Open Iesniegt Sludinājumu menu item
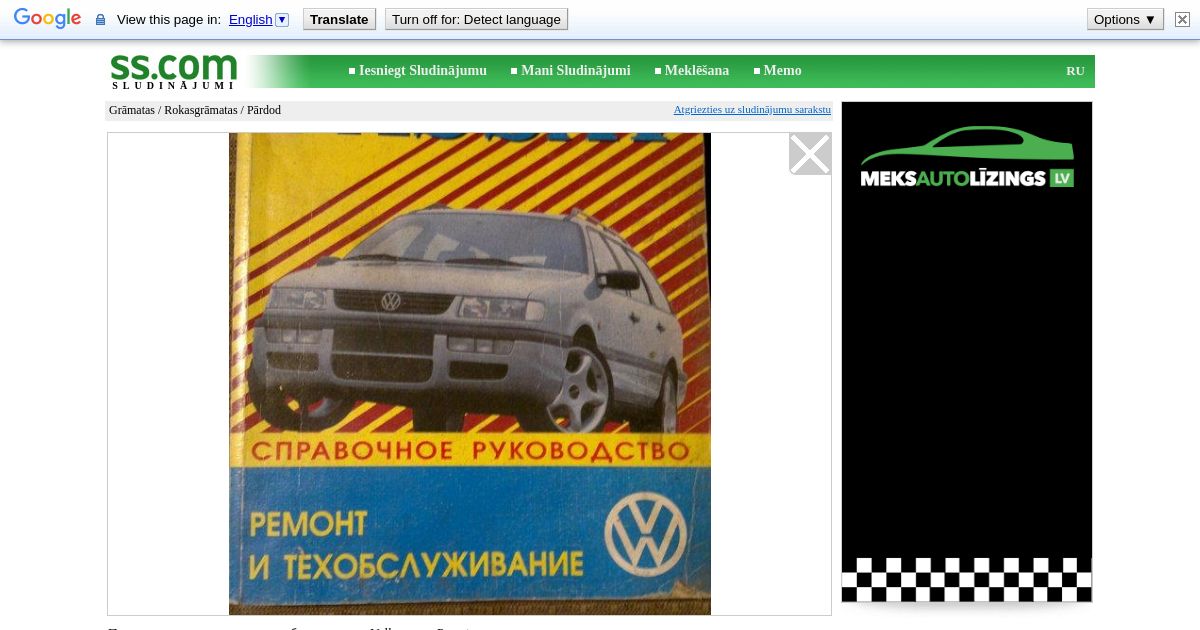The image size is (1200, 630). pos(417,71)
